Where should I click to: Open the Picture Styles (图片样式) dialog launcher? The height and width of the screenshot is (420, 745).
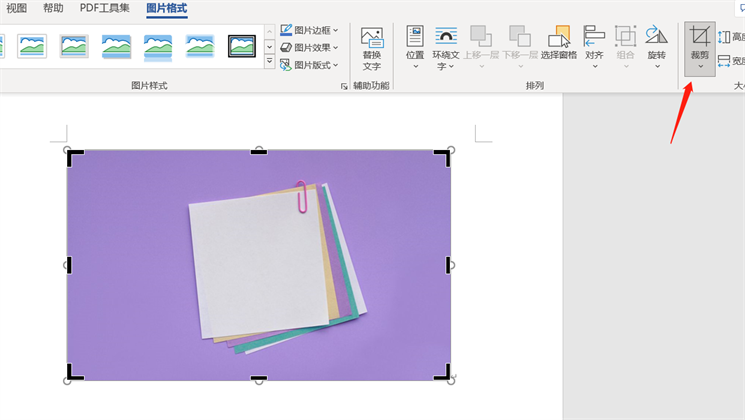(x=345, y=87)
